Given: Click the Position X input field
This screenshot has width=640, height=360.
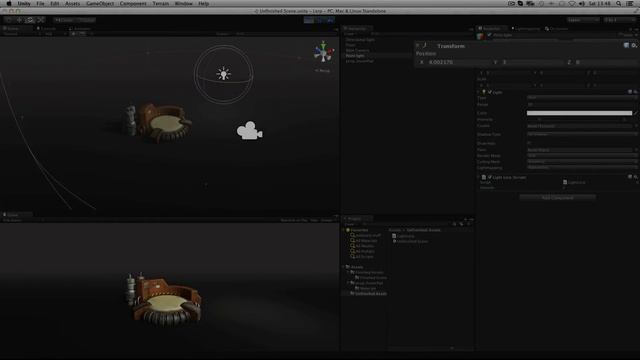Looking at the screenshot, I should (458, 62).
